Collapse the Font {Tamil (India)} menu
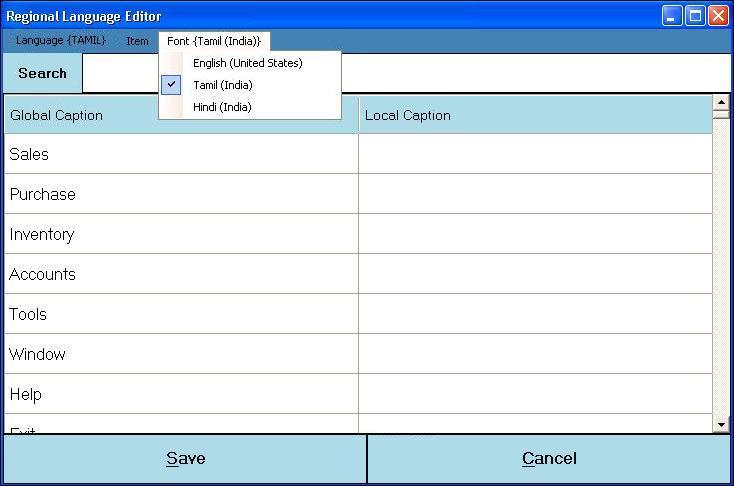 pyautogui.click(x=214, y=41)
